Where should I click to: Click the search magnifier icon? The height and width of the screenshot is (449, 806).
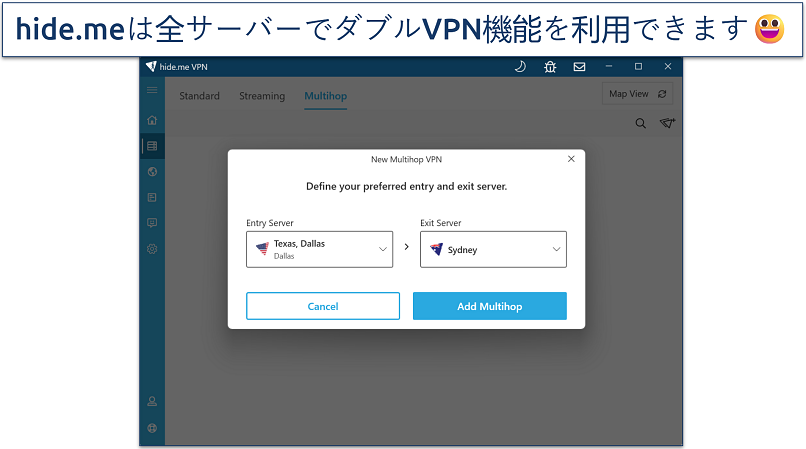pyautogui.click(x=641, y=124)
